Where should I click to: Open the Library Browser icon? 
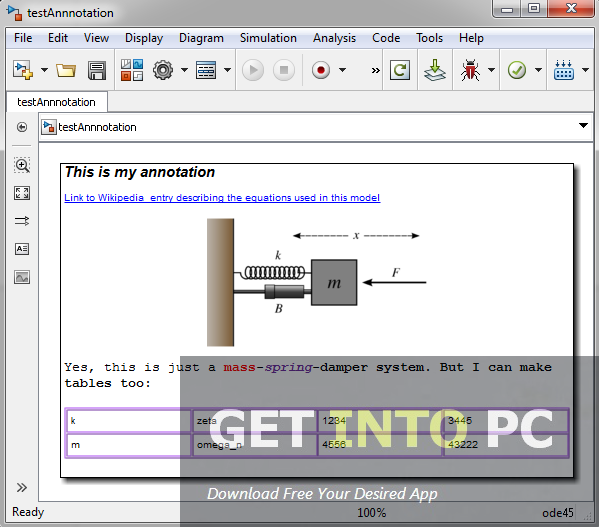click(x=132, y=70)
